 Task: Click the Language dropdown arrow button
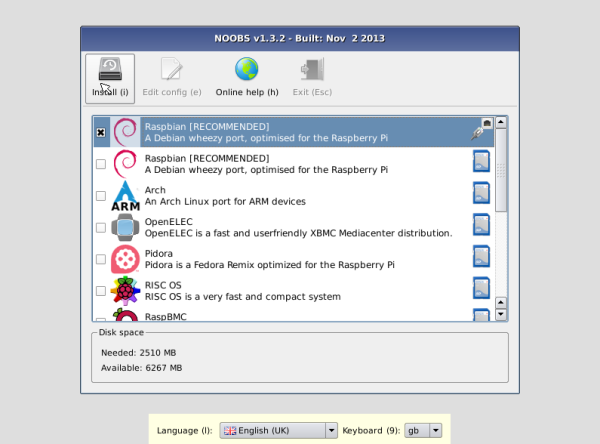(331, 431)
